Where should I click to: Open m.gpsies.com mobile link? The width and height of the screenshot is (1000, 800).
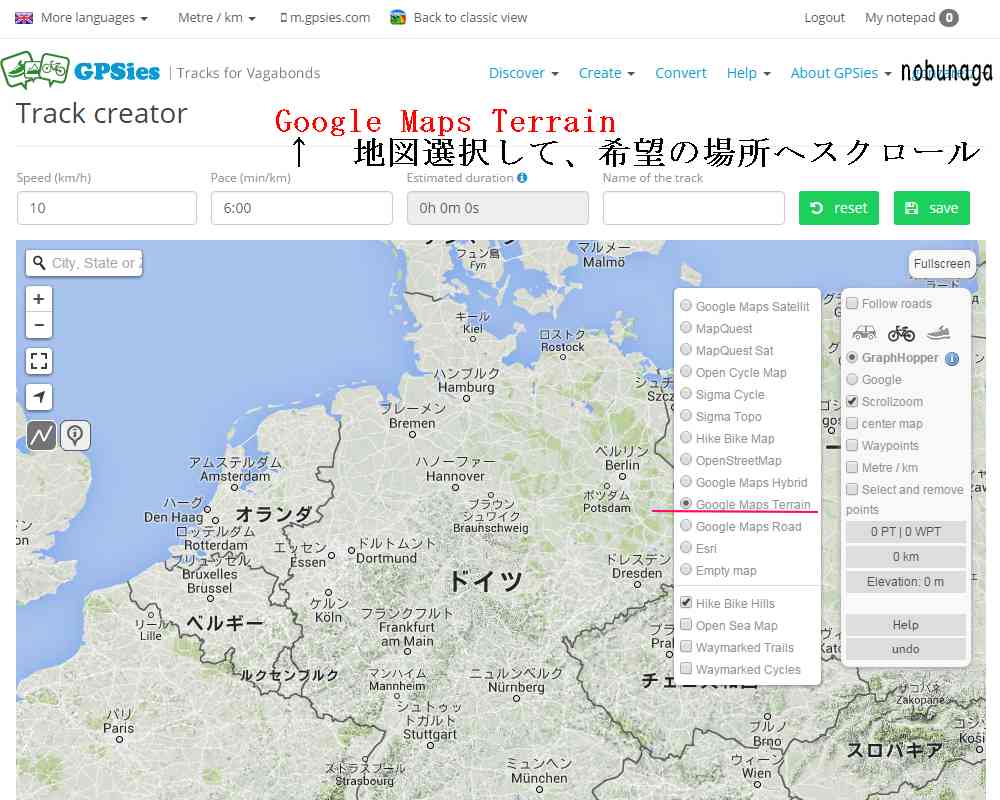(330, 18)
